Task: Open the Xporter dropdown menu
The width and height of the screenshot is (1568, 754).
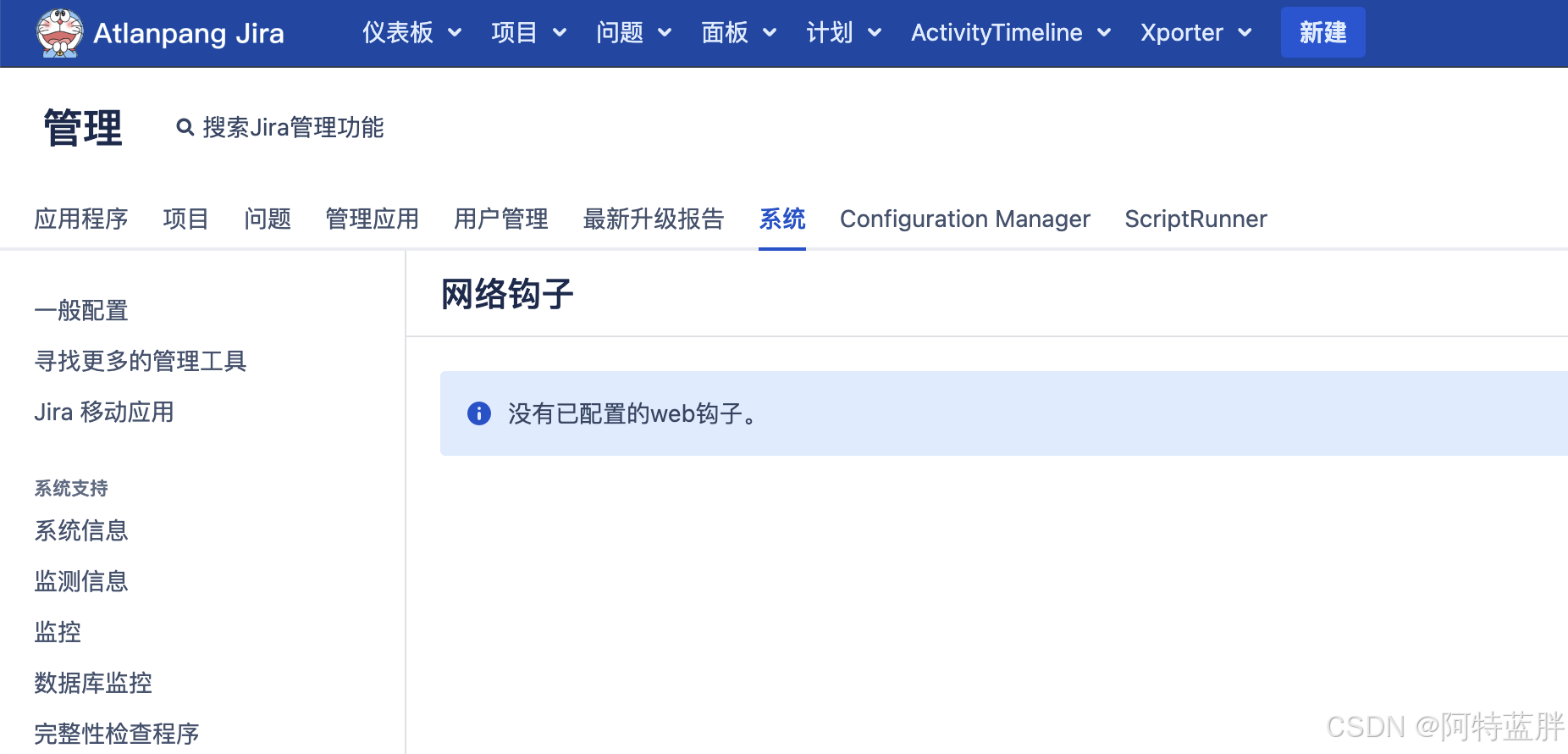Action: (x=1196, y=33)
